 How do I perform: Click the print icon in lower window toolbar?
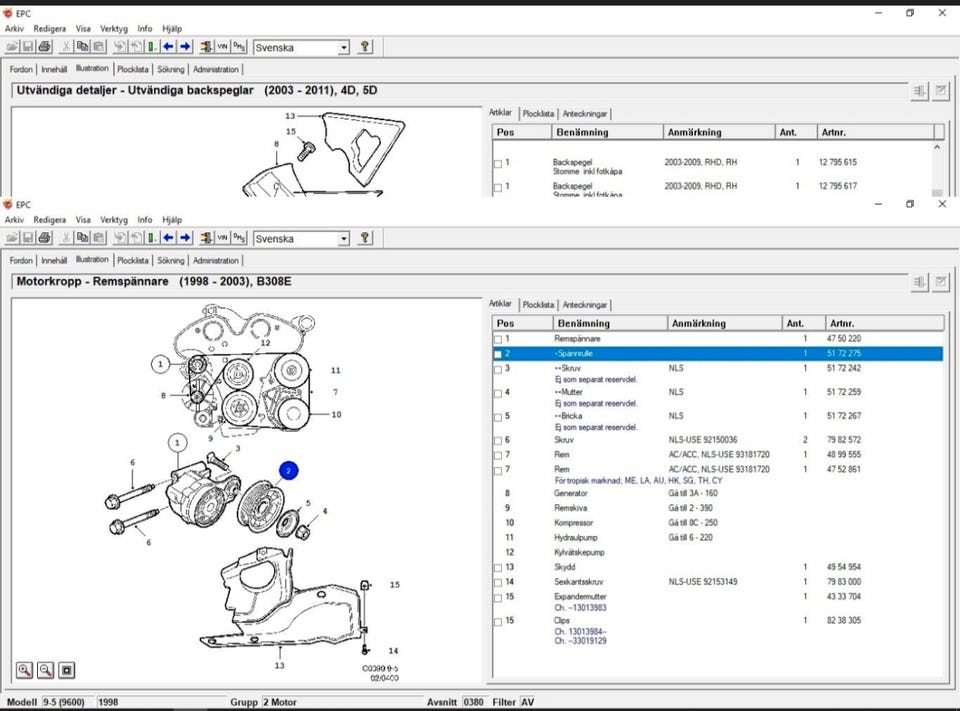(44, 239)
